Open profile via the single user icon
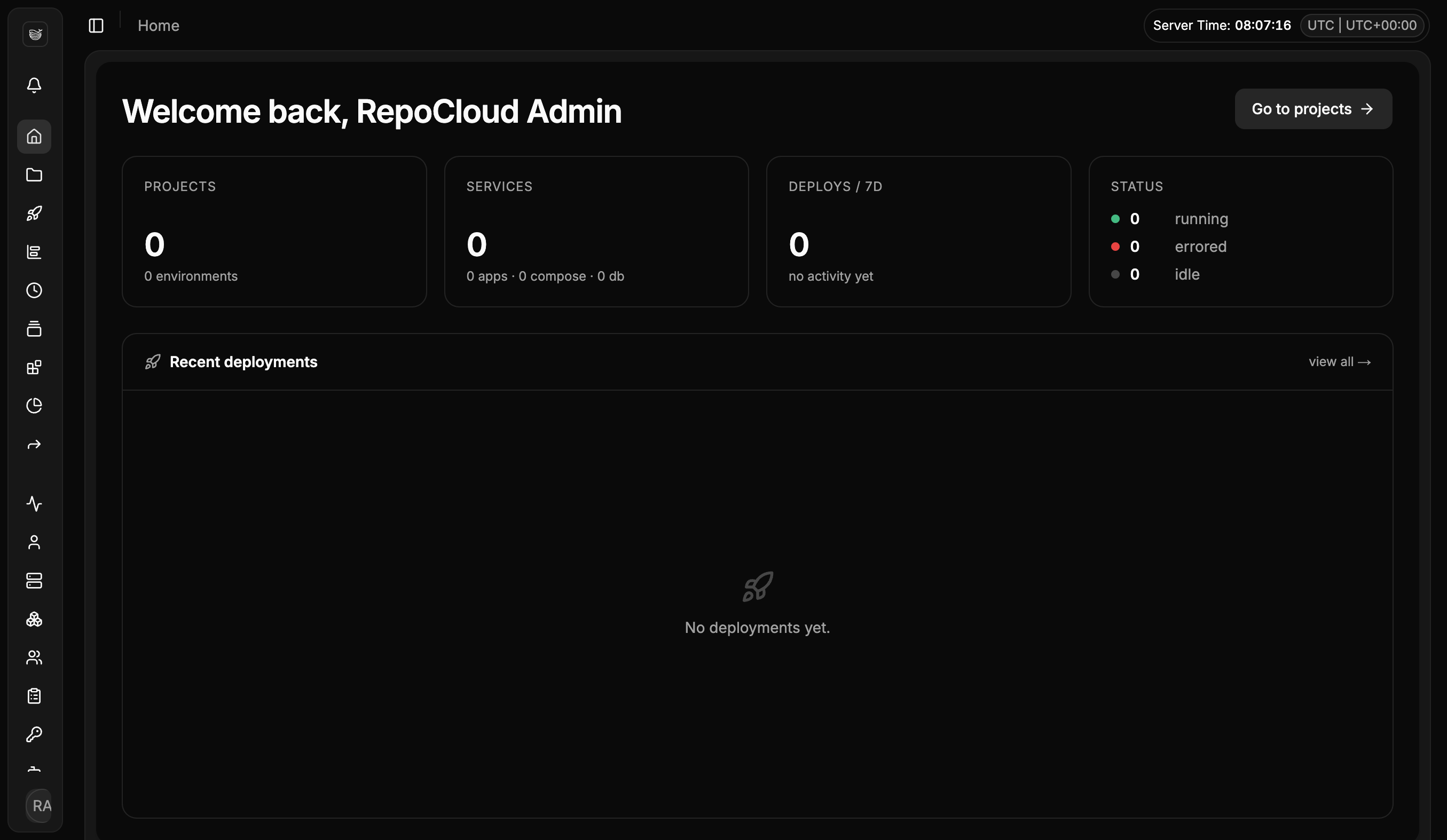Image resolution: width=1447 pixels, height=840 pixels. (x=34, y=542)
